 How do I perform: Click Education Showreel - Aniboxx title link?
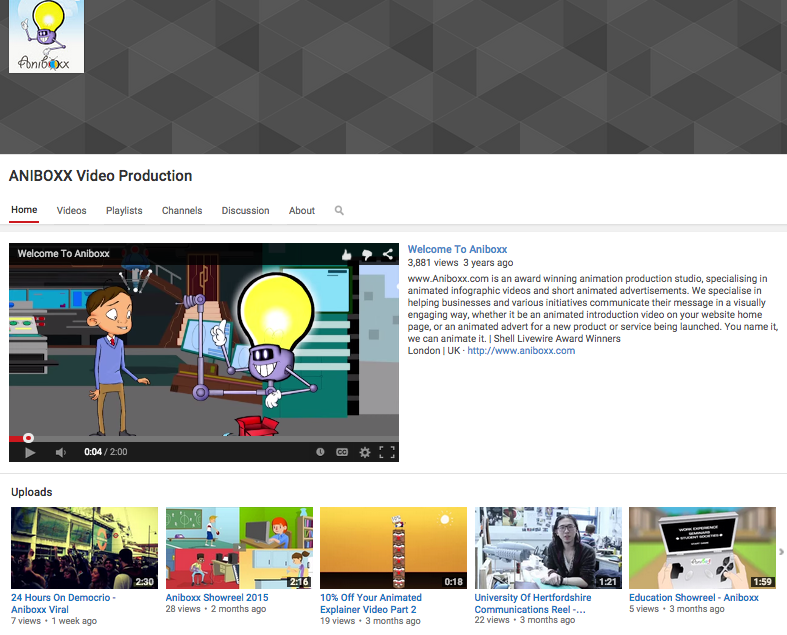click(x=694, y=597)
